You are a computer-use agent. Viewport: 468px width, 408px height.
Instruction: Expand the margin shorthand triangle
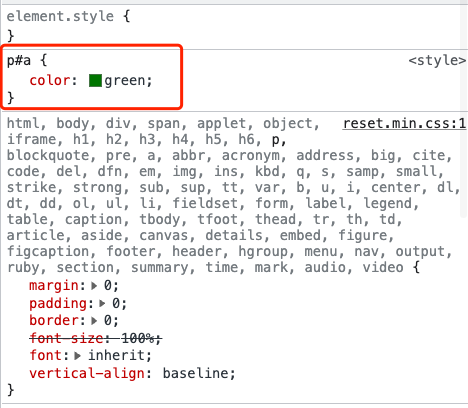(94, 286)
